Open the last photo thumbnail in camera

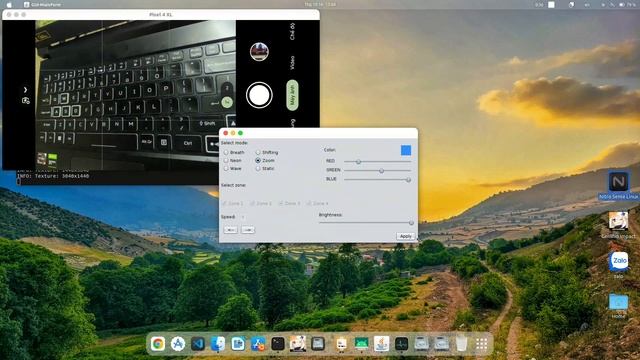point(259,51)
